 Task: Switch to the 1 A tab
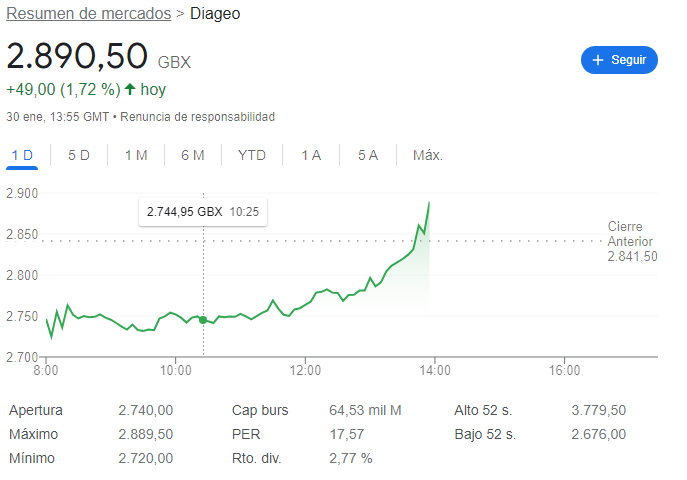click(311, 155)
